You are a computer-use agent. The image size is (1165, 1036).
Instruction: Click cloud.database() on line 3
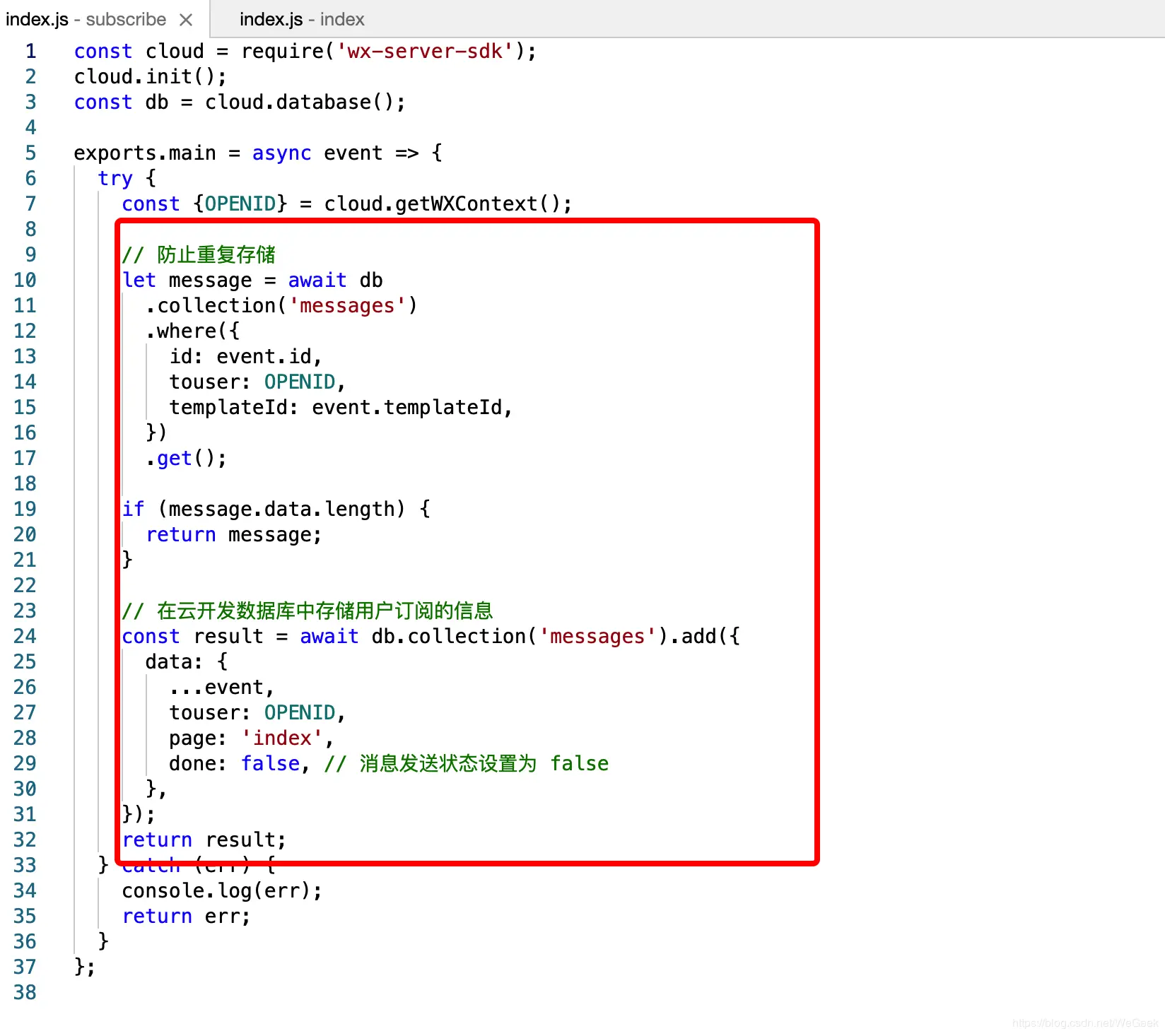click(x=299, y=102)
